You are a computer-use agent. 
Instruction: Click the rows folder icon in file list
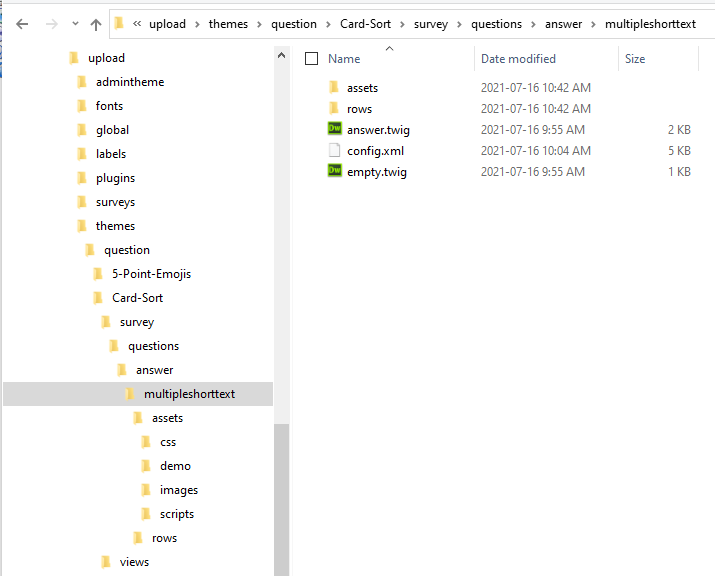point(335,108)
